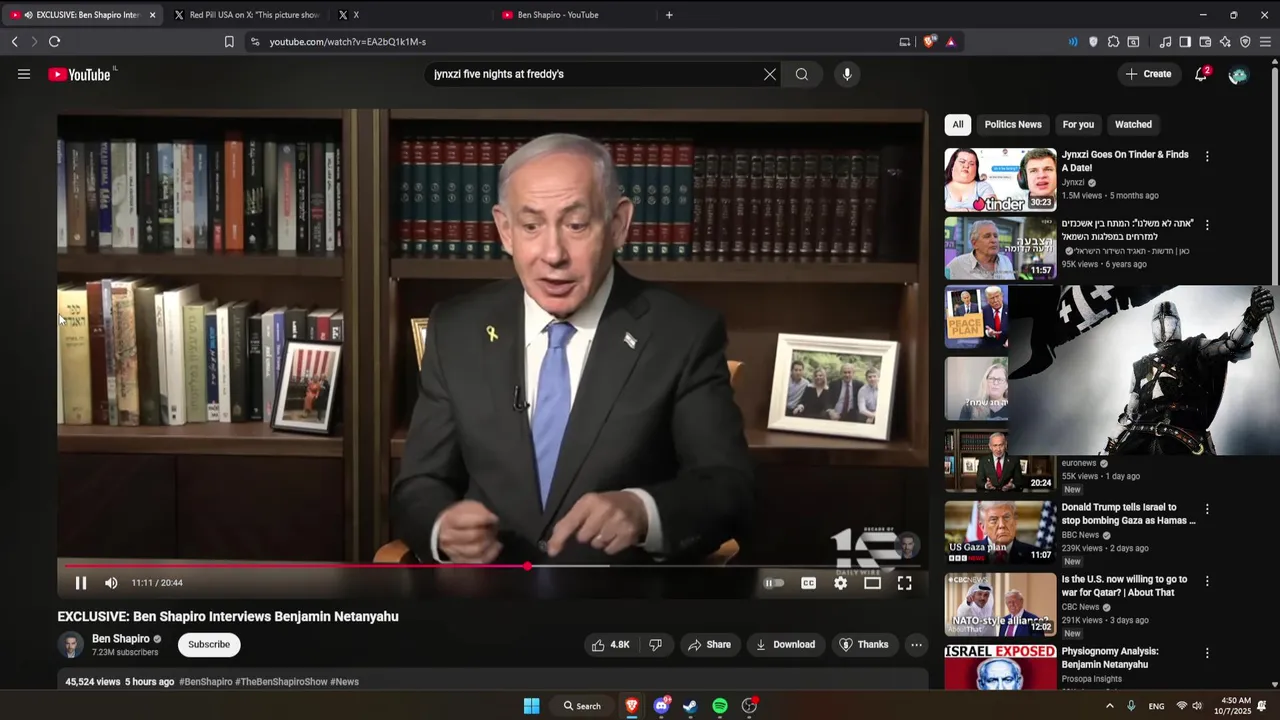Image resolution: width=1280 pixels, height=720 pixels.
Task: Open the Ben Shapiro channel name link
Action: pyautogui.click(x=121, y=638)
